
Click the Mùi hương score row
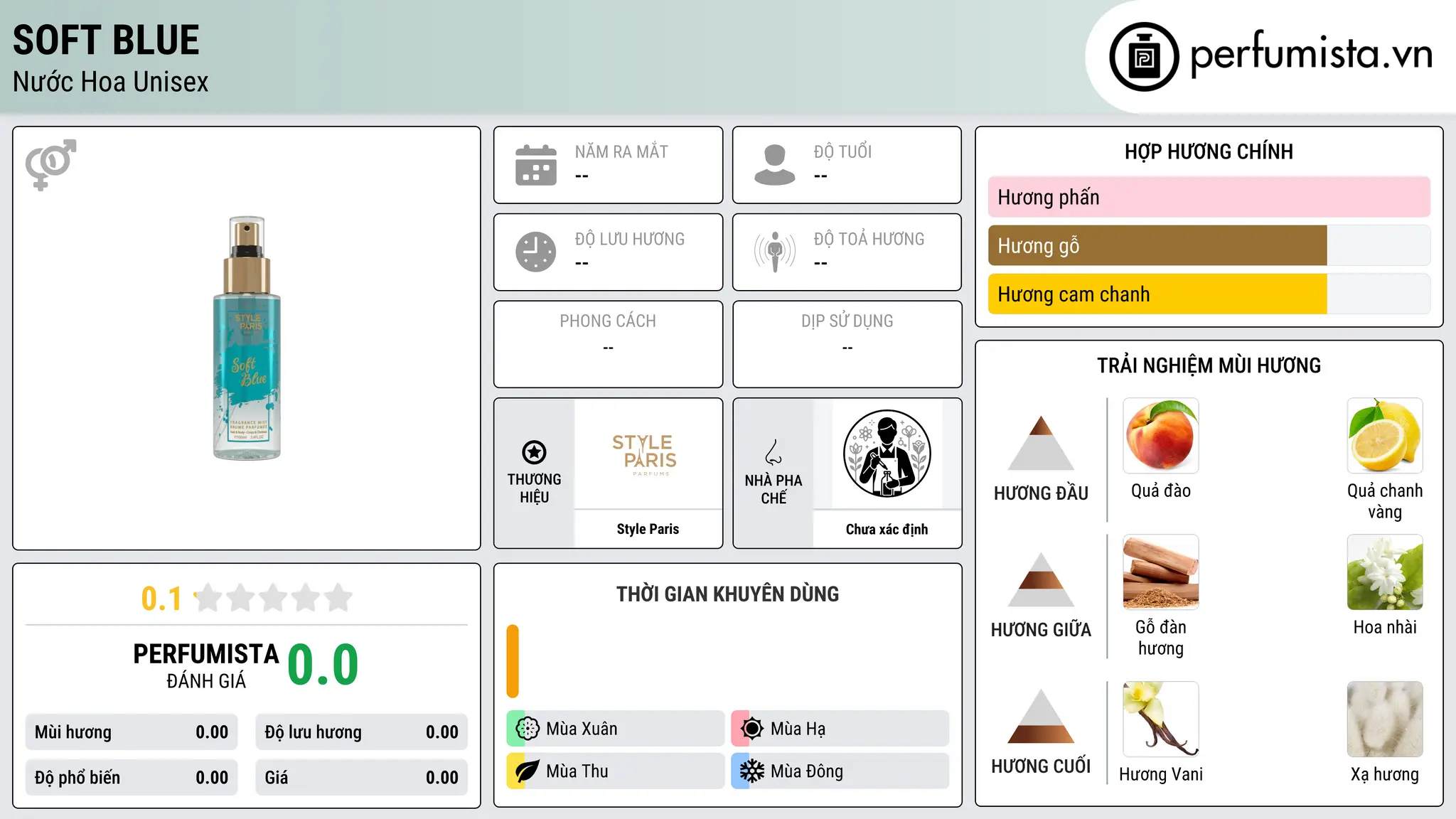(132, 732)
